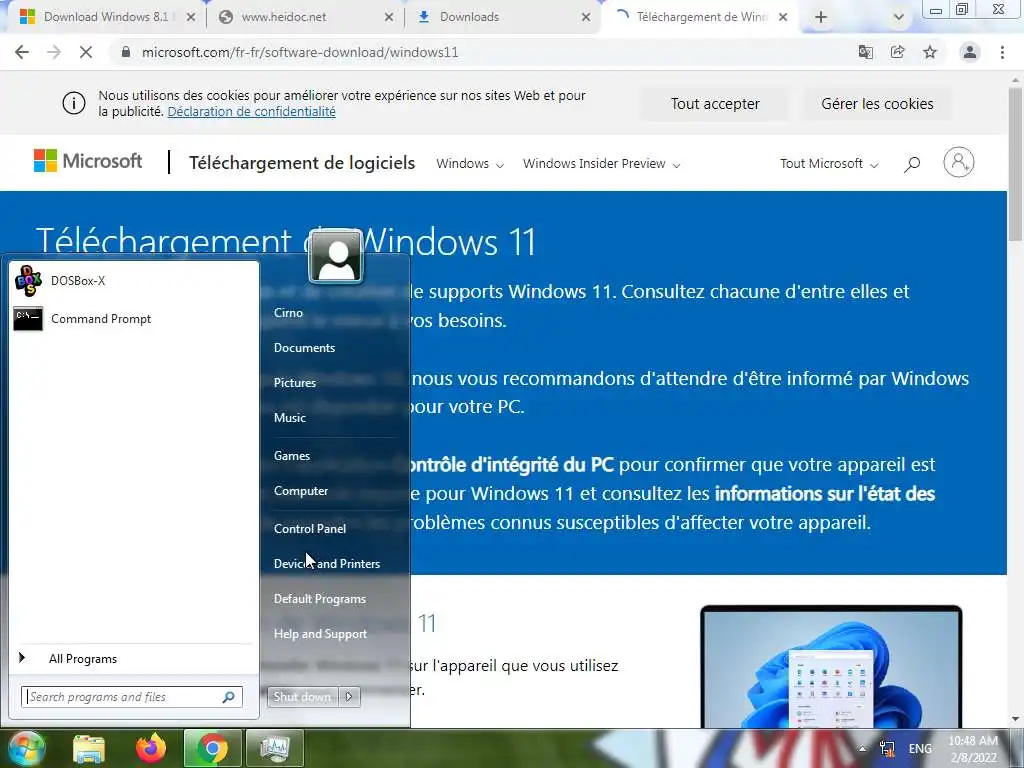Show hidden tray icons arrow

862,749
